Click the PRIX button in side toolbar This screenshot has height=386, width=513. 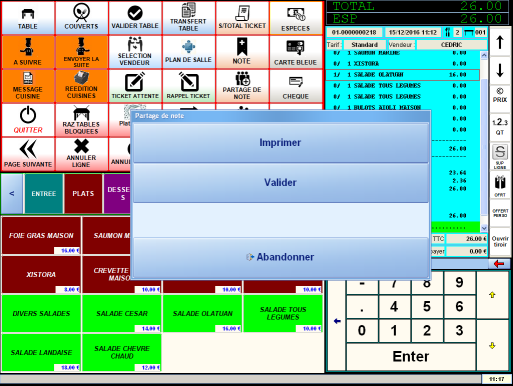(x=500, y=95)
